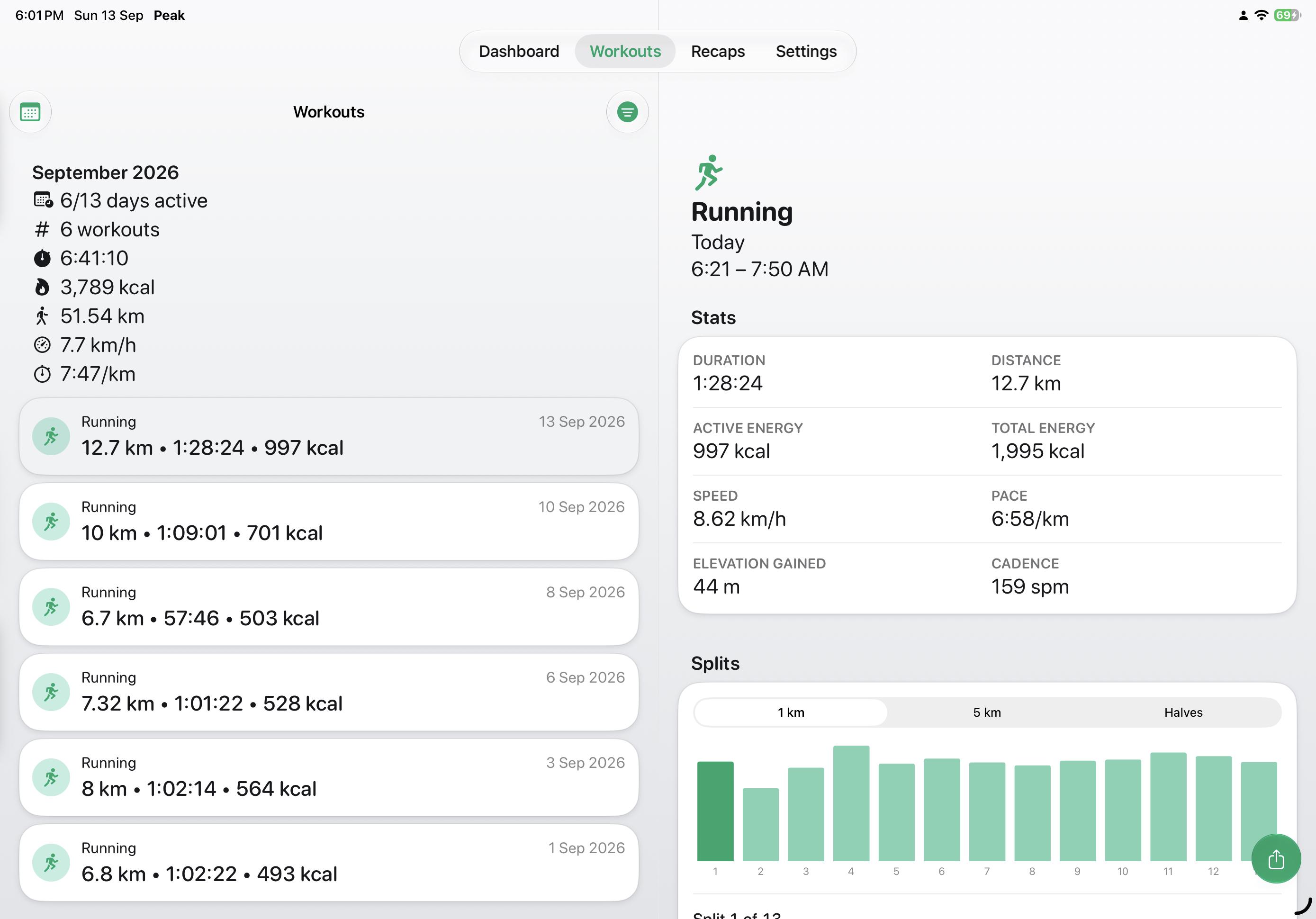
Task: Open the Dashboard tab
Action: click(x=519, y=52)
